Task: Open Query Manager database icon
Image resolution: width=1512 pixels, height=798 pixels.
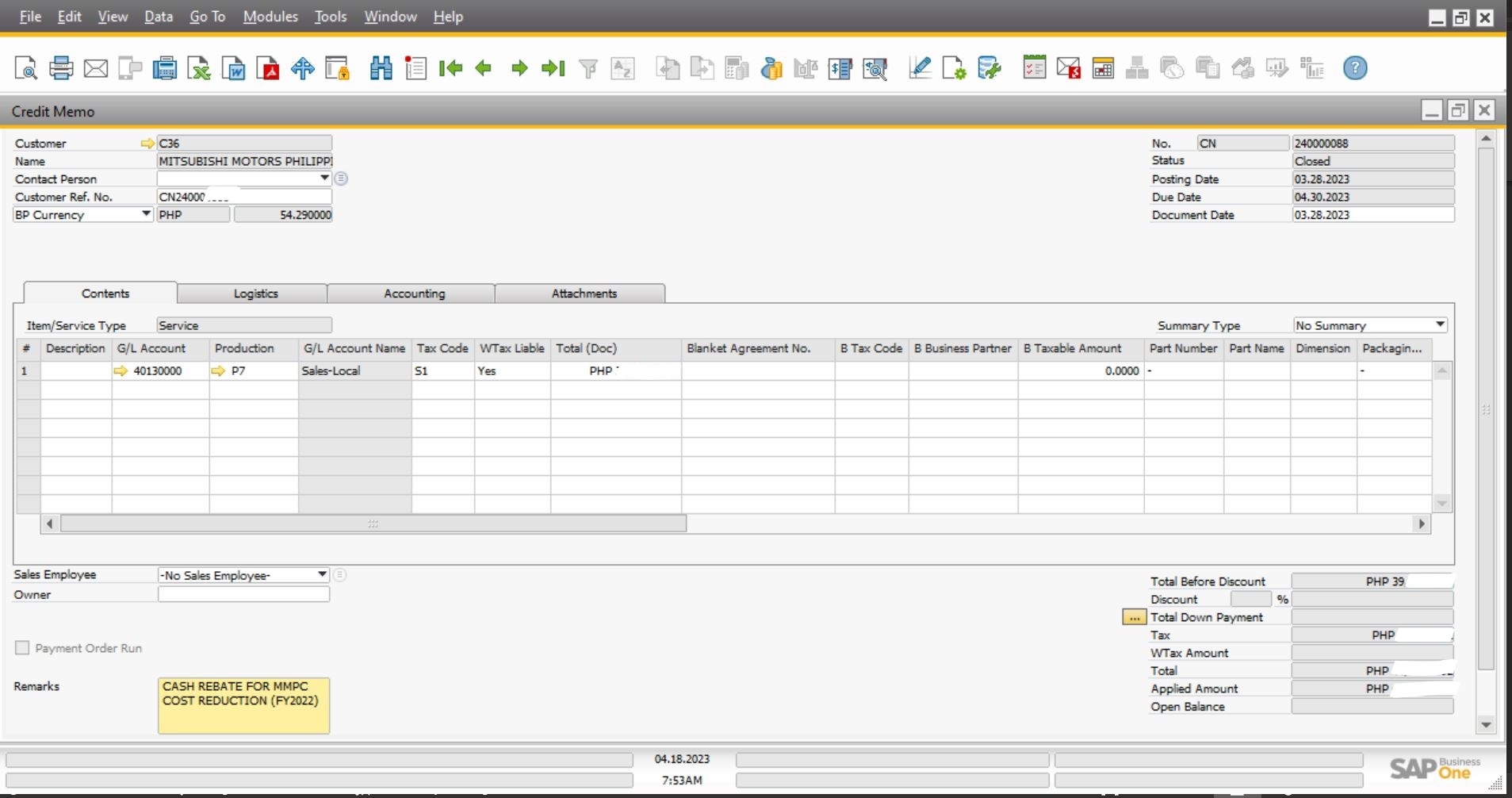Action: 989,68
